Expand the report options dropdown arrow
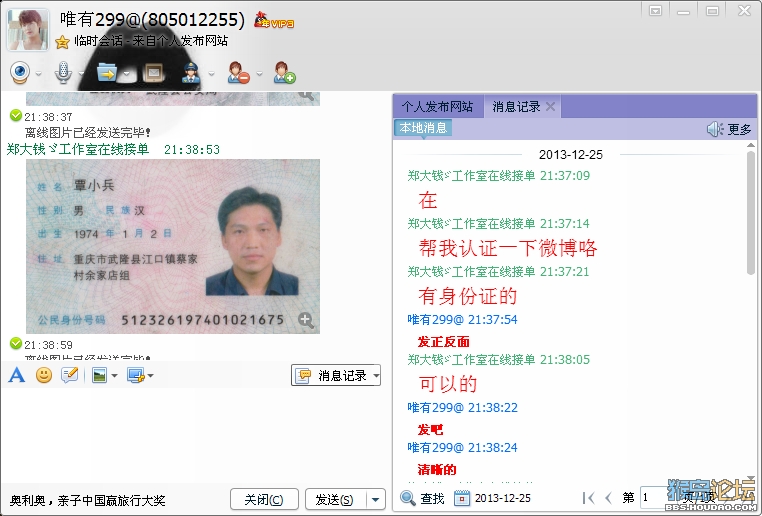762x516 pixels. [211, 74]
